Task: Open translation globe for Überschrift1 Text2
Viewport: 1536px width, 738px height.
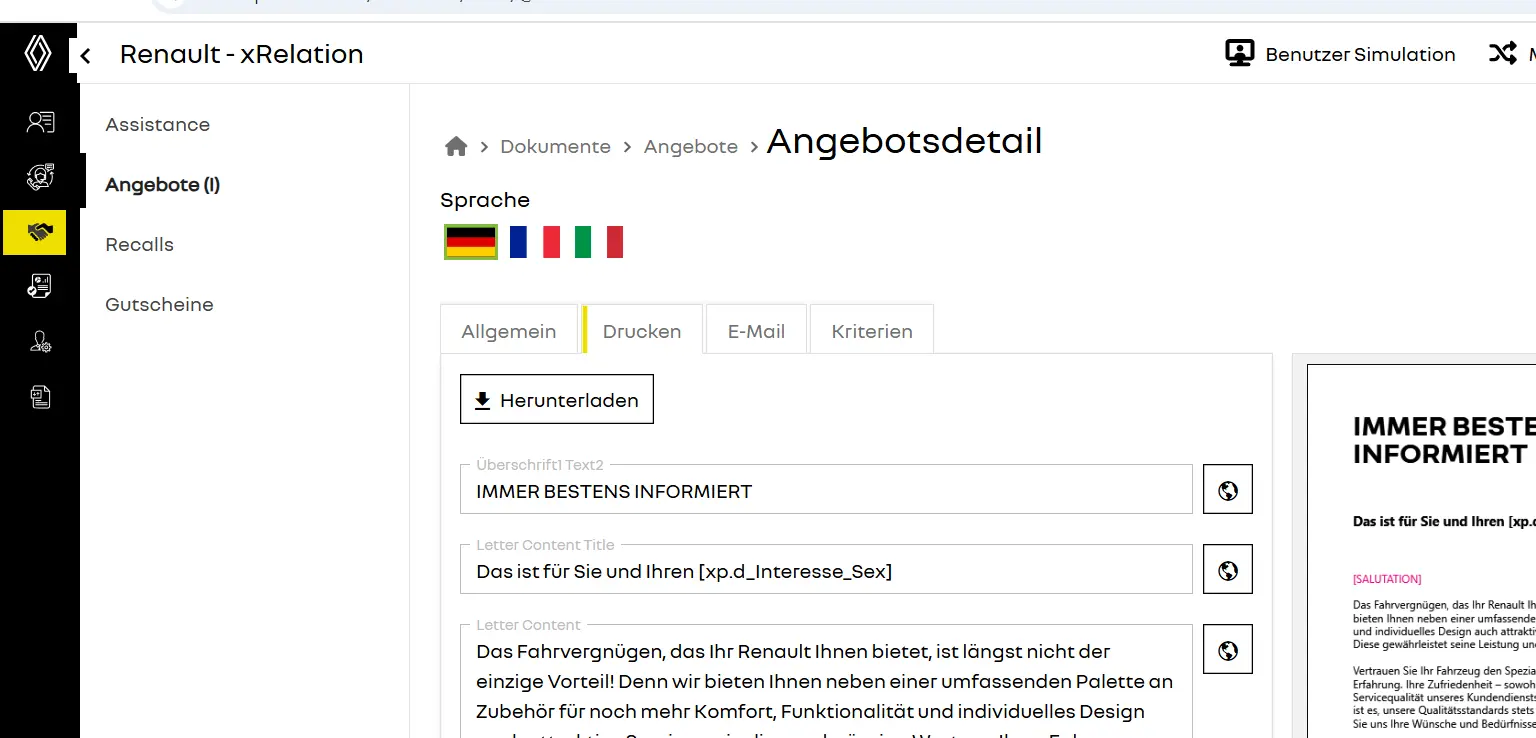Action: click(1228, 489)
